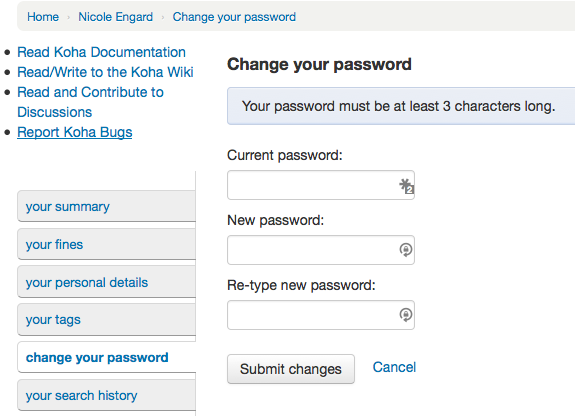This screenshot has height=416, width=575.
Task: Focus the New password input field
Action: pyautogui.click(x=321, y=250)
